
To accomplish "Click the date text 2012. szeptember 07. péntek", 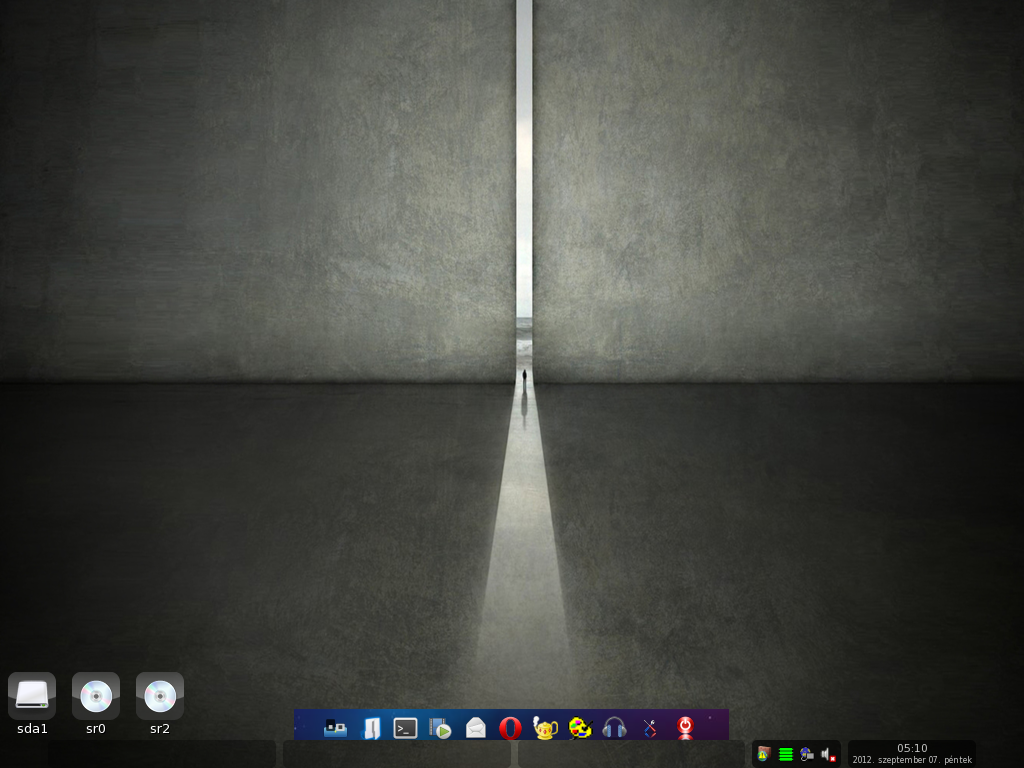I will point(912,760).
